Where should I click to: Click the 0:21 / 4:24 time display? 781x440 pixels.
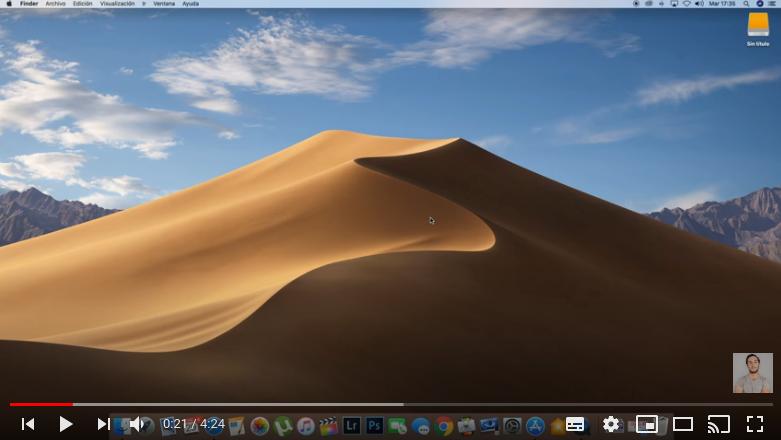click(194, 424)
